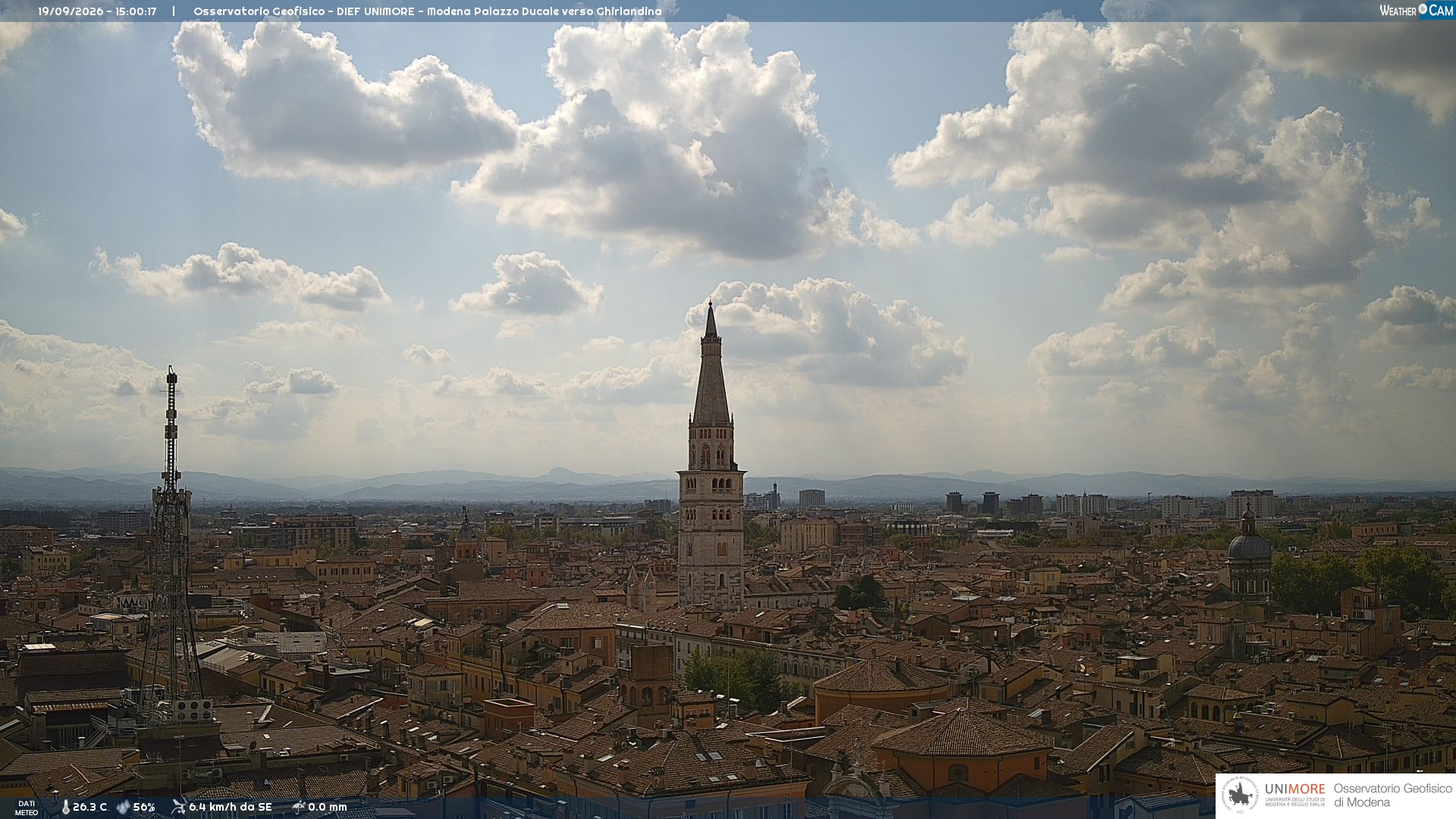
Task: Click the 6.4 km/h da SE wind reading
Action: pos(230,808)
